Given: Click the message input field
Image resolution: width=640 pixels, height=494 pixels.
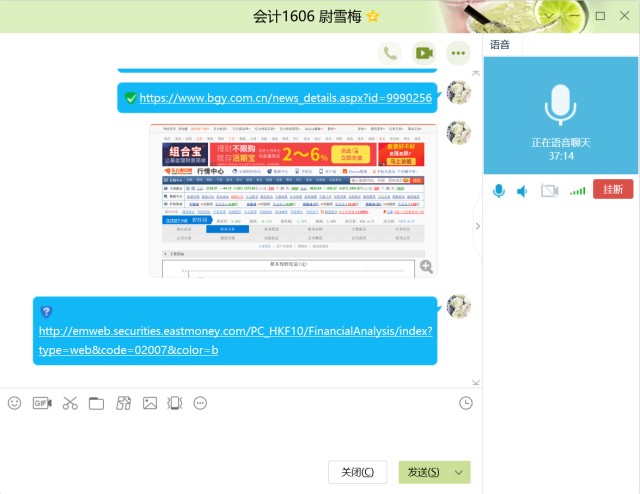Looking at the screenshot, I should (241, 435).
